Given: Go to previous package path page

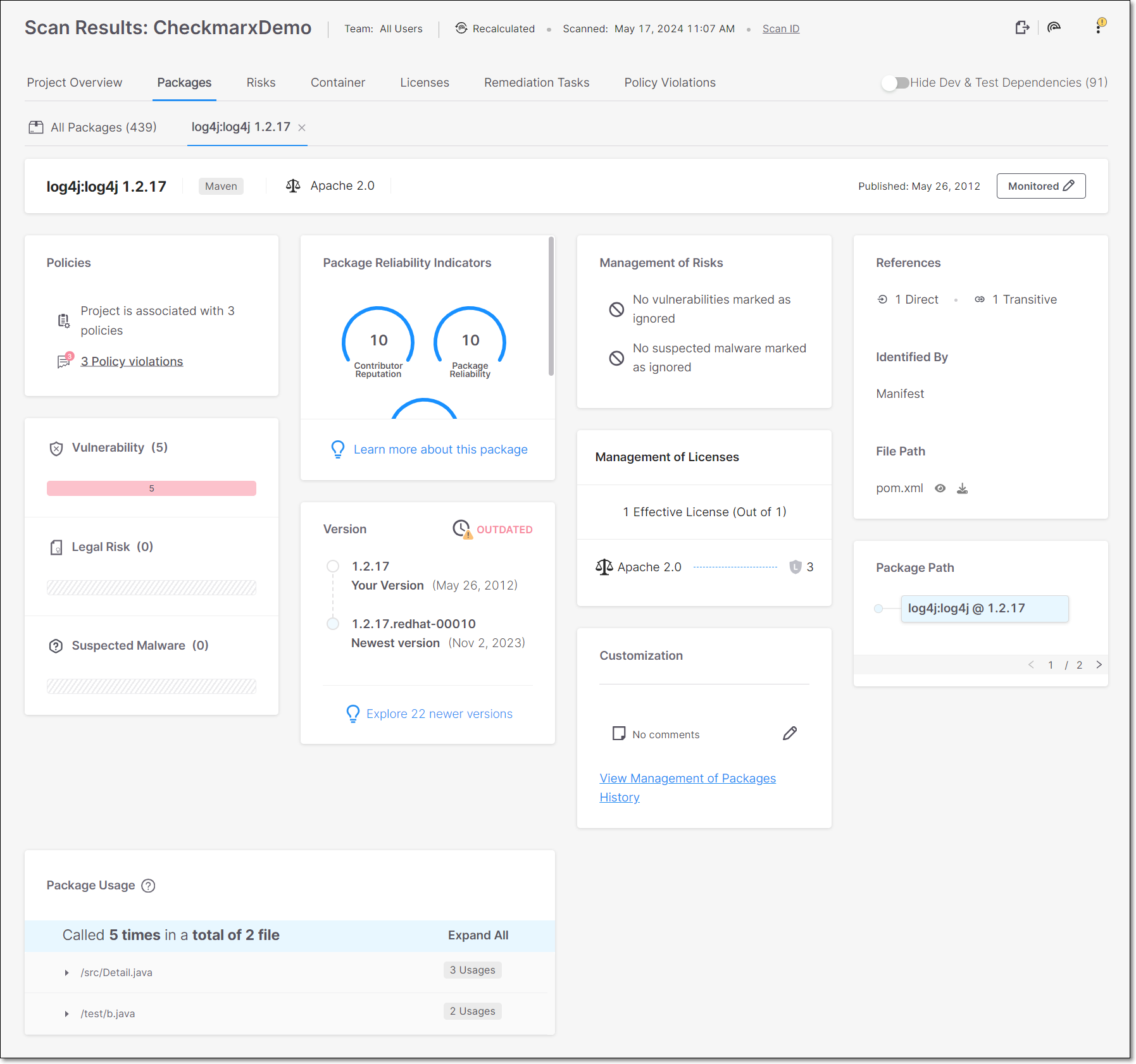Looking at the screenshot, I should click(1032, 665).
